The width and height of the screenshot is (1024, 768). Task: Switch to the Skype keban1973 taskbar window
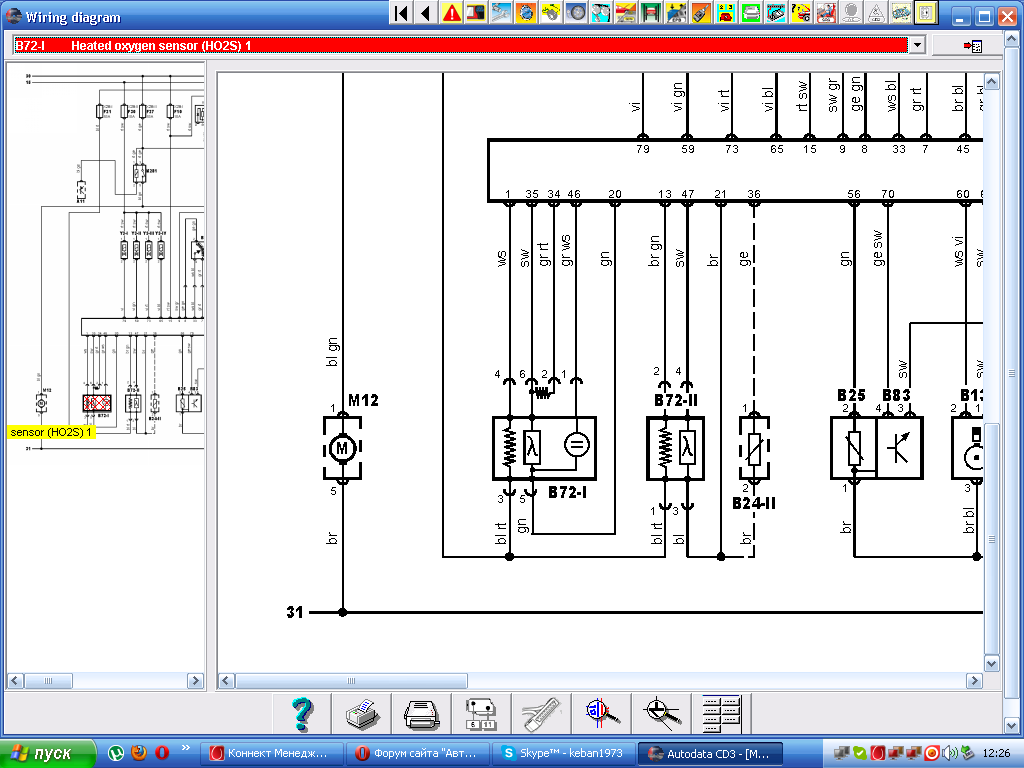coord(562,753)
